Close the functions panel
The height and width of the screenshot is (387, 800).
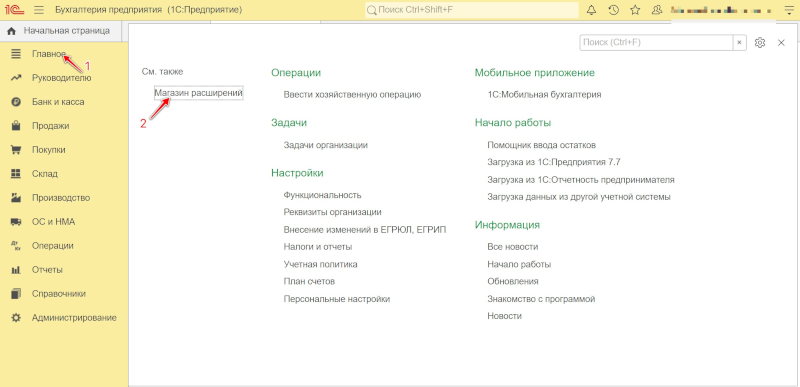coord(781,43)
